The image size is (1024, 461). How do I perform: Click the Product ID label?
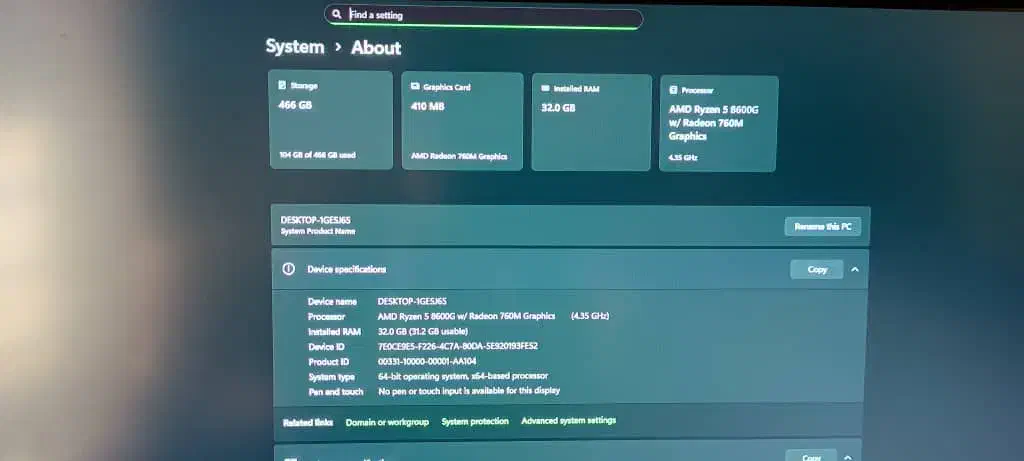point(328,362)
